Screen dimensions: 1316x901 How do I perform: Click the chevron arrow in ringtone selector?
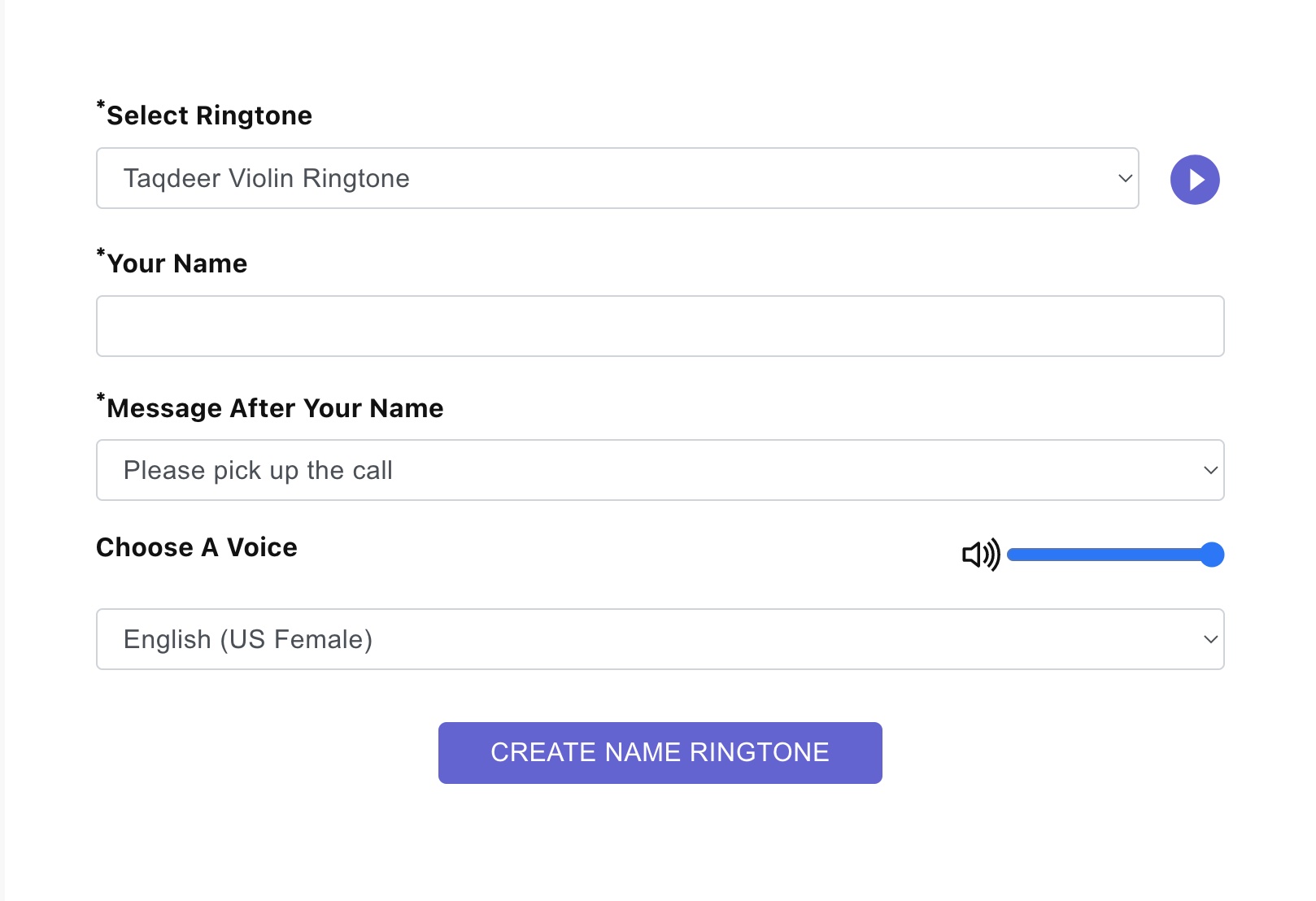click(1125, 178)
